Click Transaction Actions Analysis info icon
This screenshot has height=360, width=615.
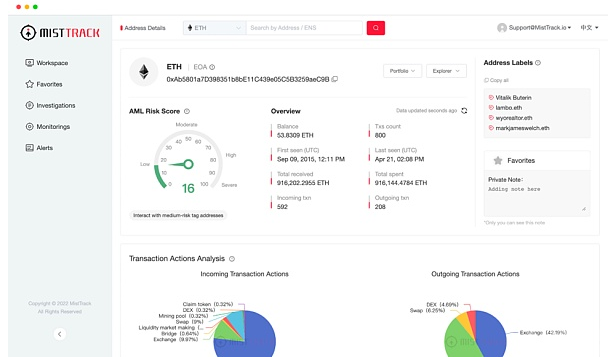pos(232,259)
